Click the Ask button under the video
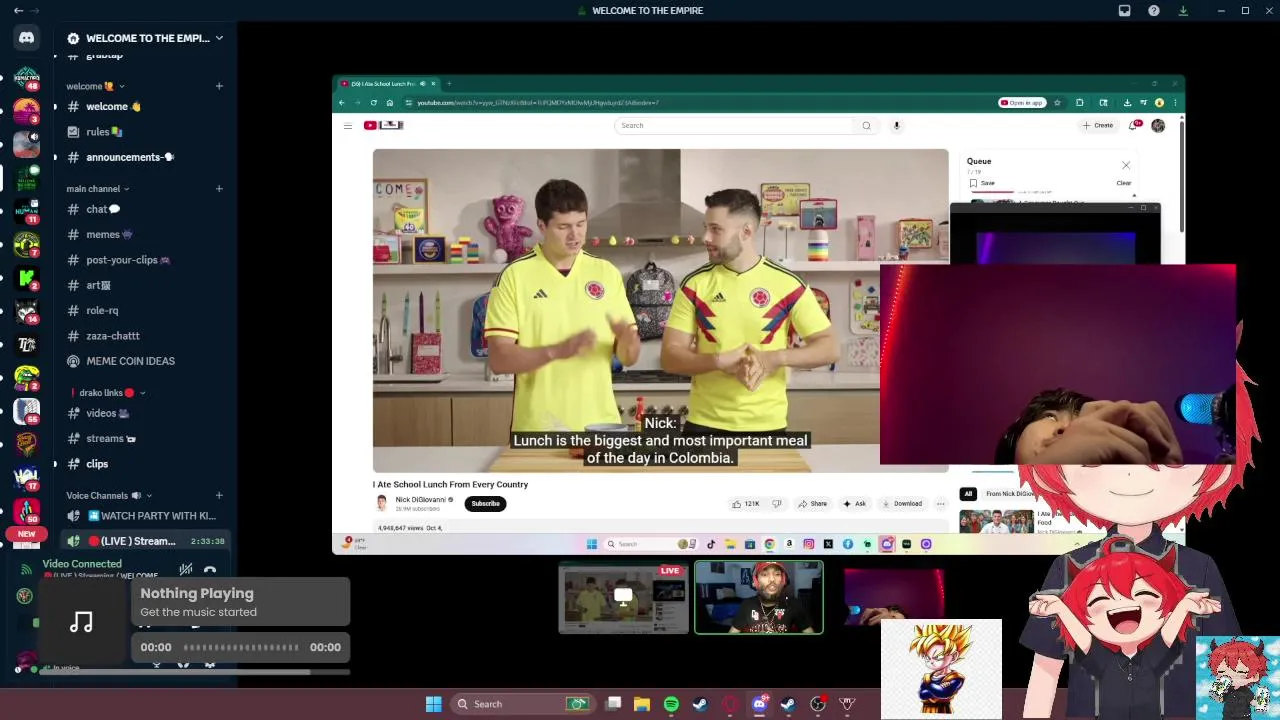This screenshot has width=1280, height=720. [x=854, y=503]
